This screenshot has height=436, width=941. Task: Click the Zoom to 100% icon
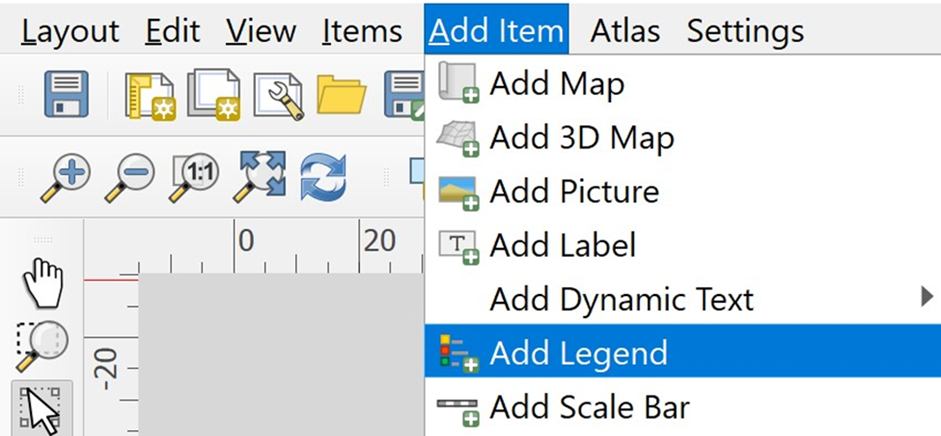coord(194,178)
